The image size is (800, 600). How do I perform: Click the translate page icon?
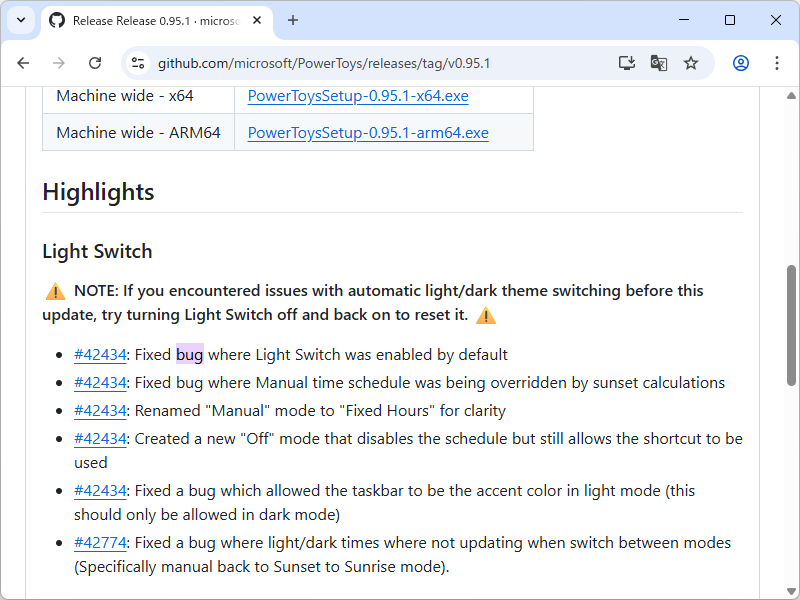click(659, 63)
